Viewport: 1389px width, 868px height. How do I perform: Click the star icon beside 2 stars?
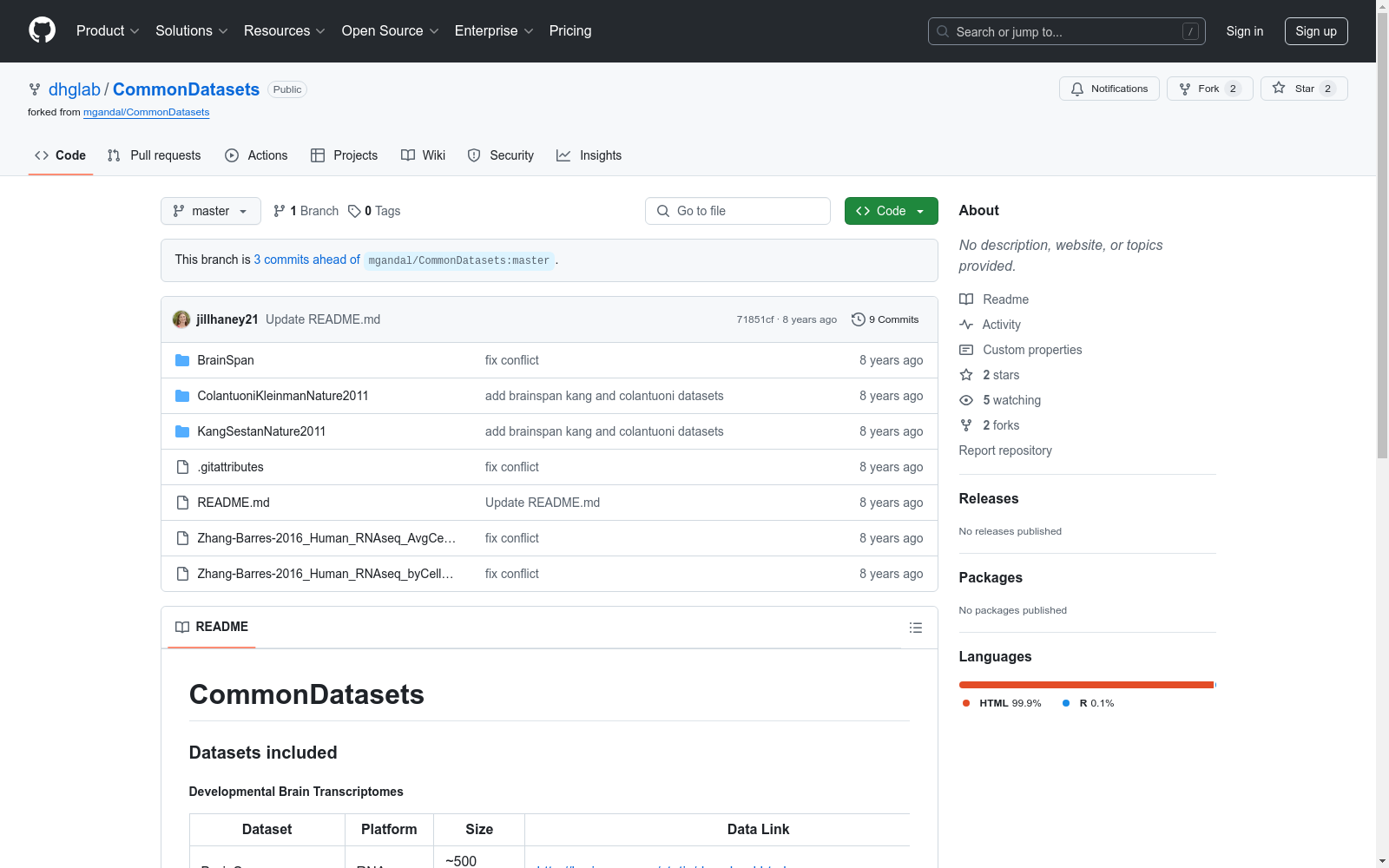click(966, 375)
